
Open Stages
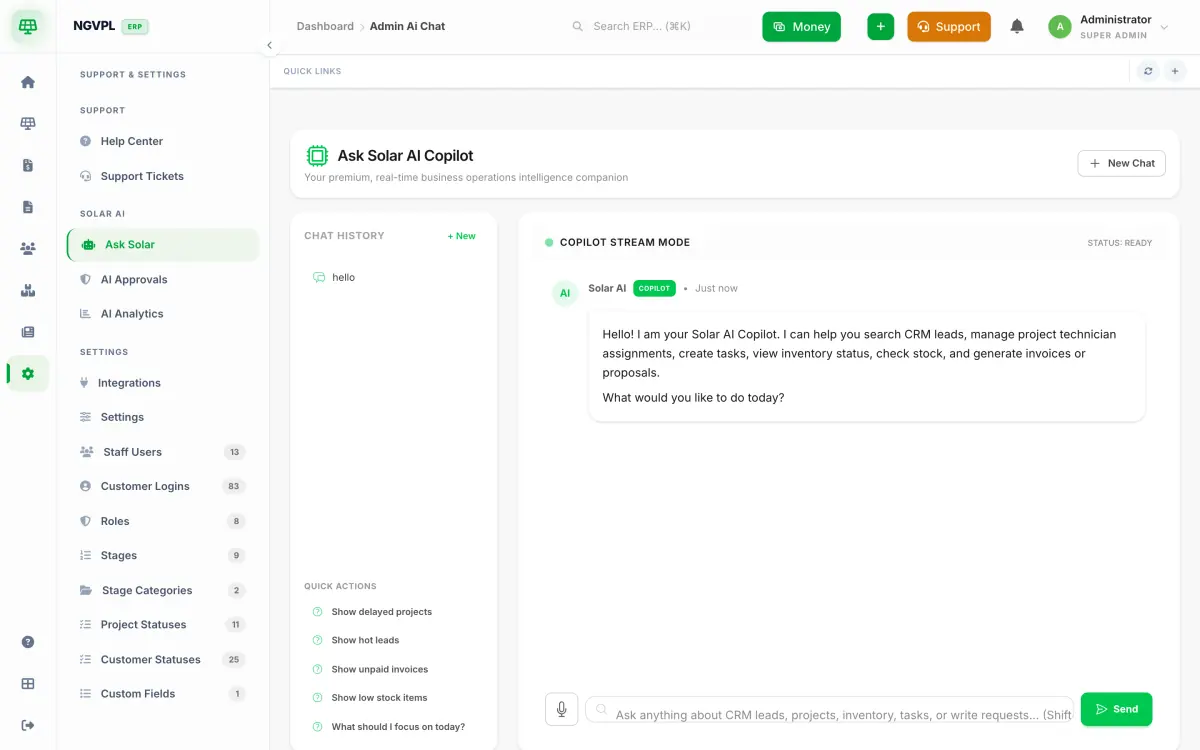pyautogui.click(x=162, y=555)
